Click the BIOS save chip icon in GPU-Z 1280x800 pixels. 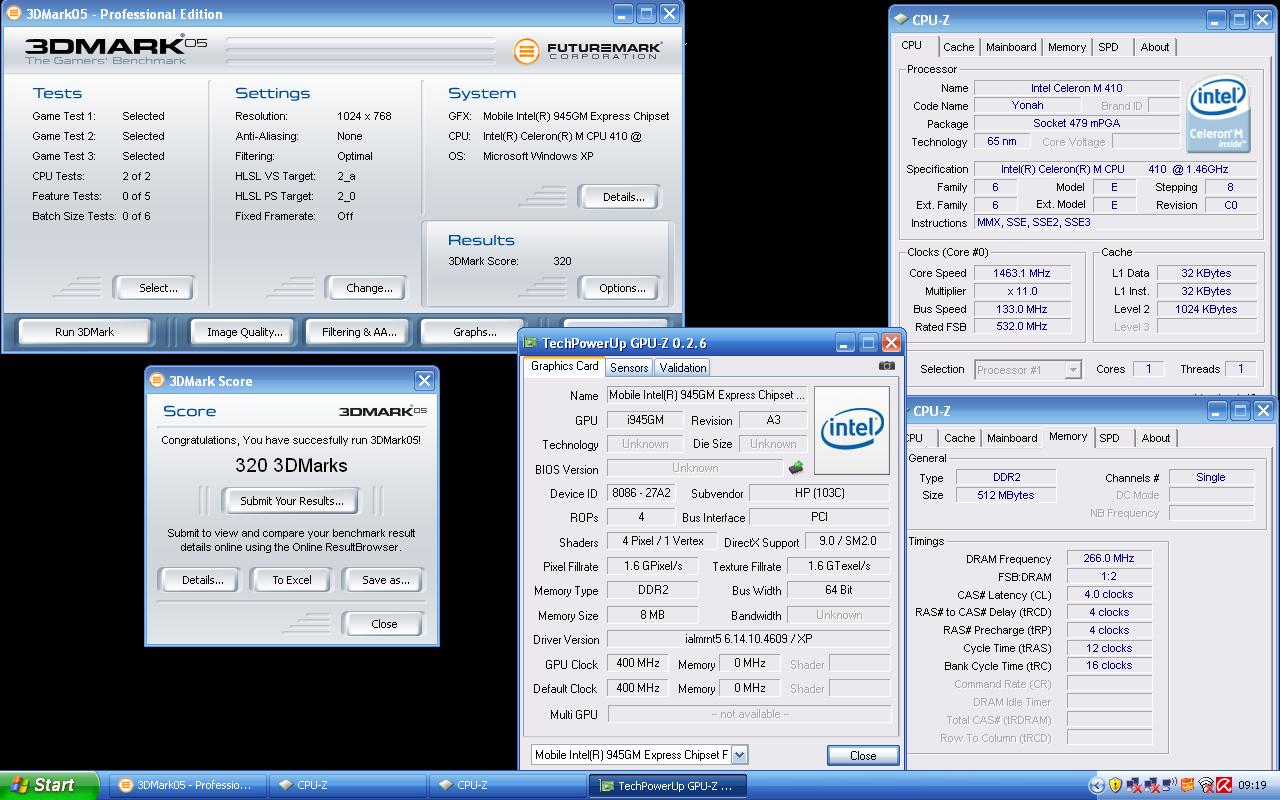pyautogui.click(x=796, y=467)
